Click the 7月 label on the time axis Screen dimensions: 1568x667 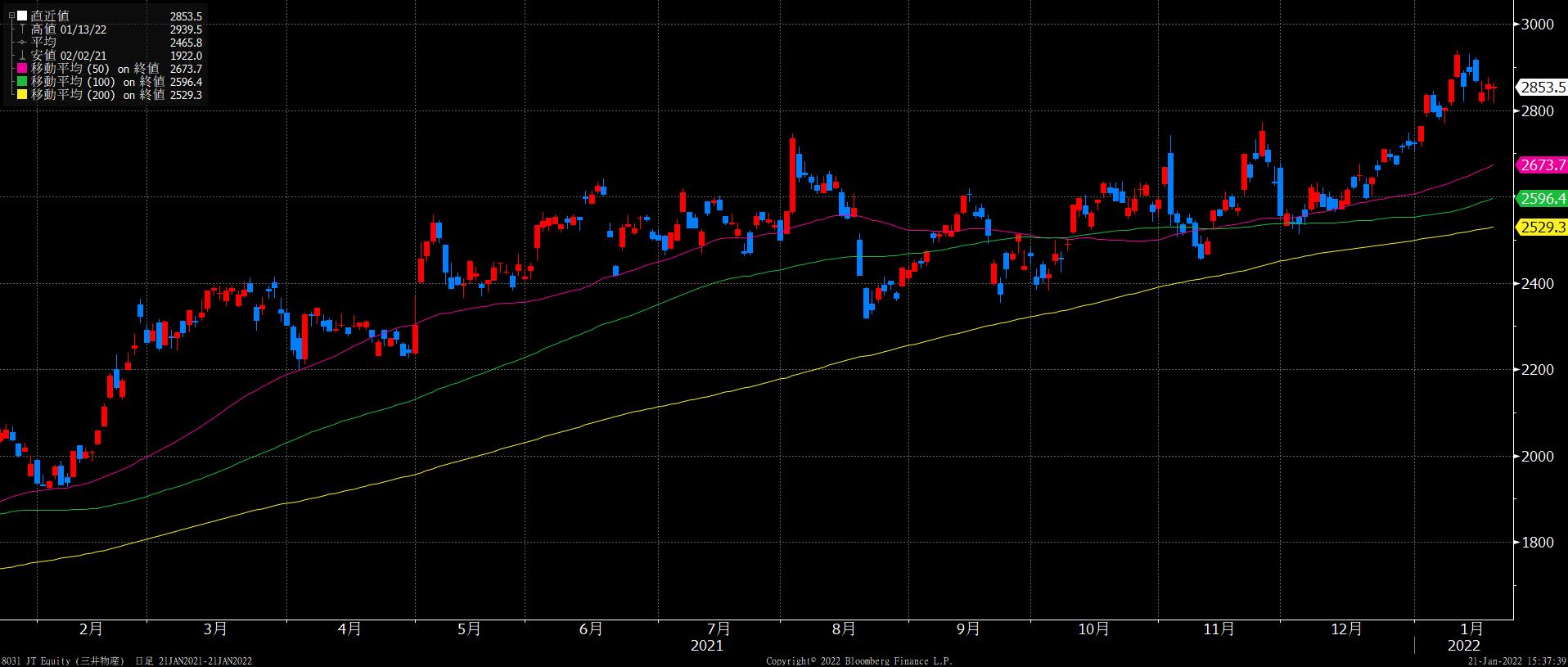coord(718,629)
